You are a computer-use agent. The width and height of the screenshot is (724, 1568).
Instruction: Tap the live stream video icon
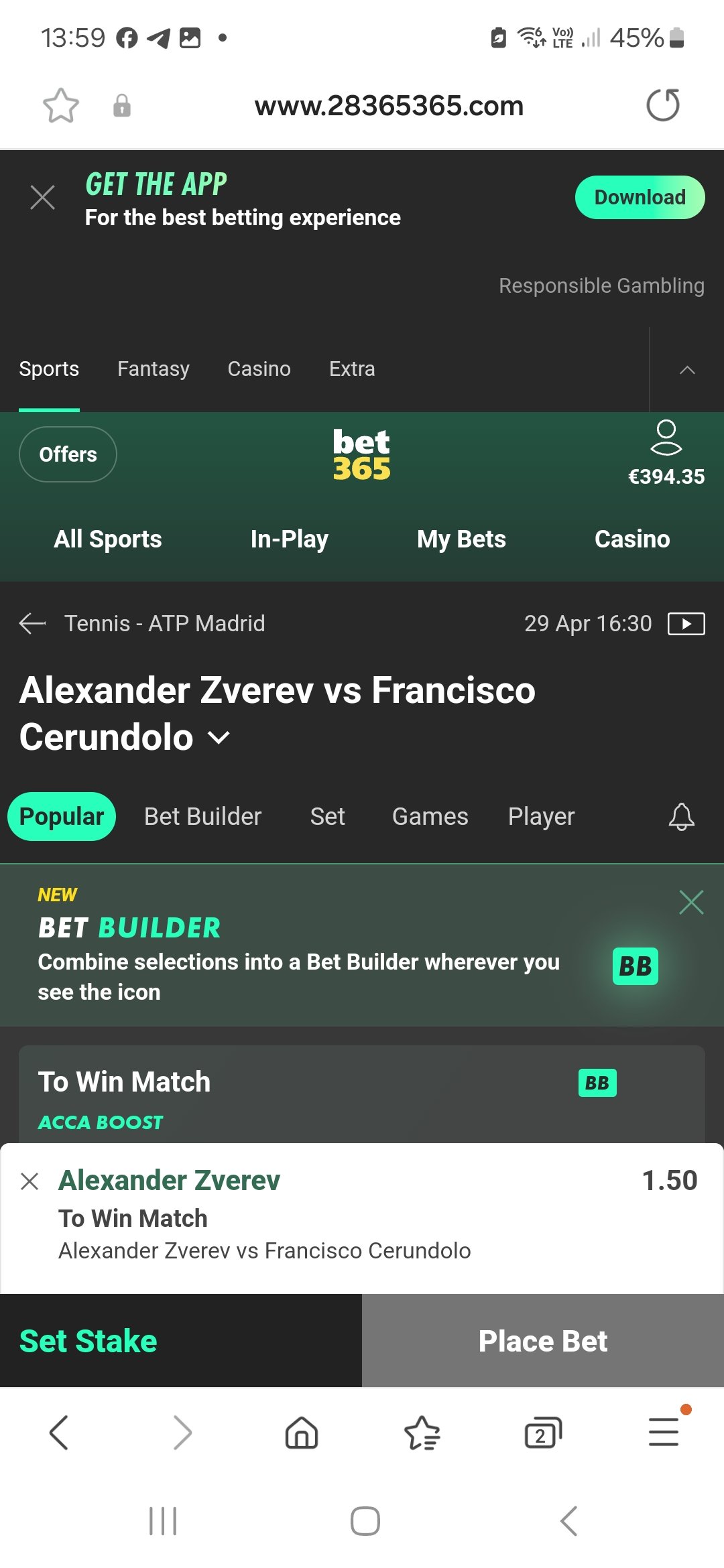(x=686, y=624)
